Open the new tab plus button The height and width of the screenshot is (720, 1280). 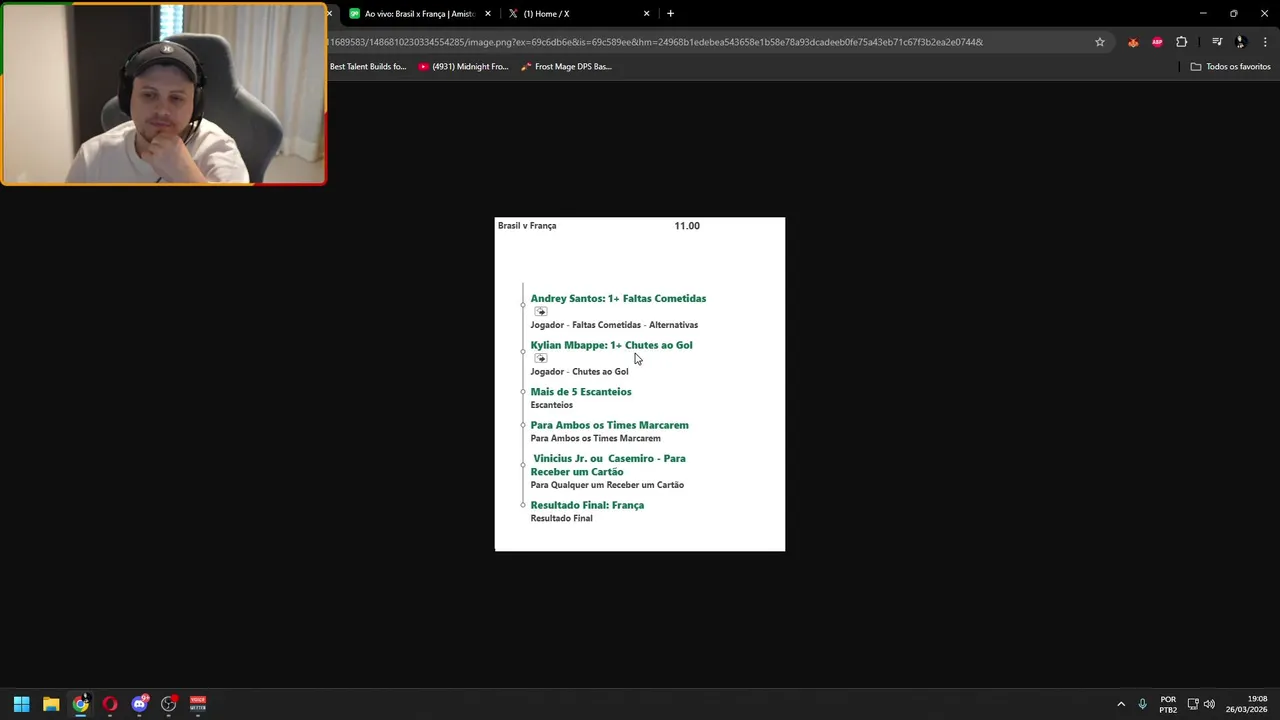tap(670, 14)
